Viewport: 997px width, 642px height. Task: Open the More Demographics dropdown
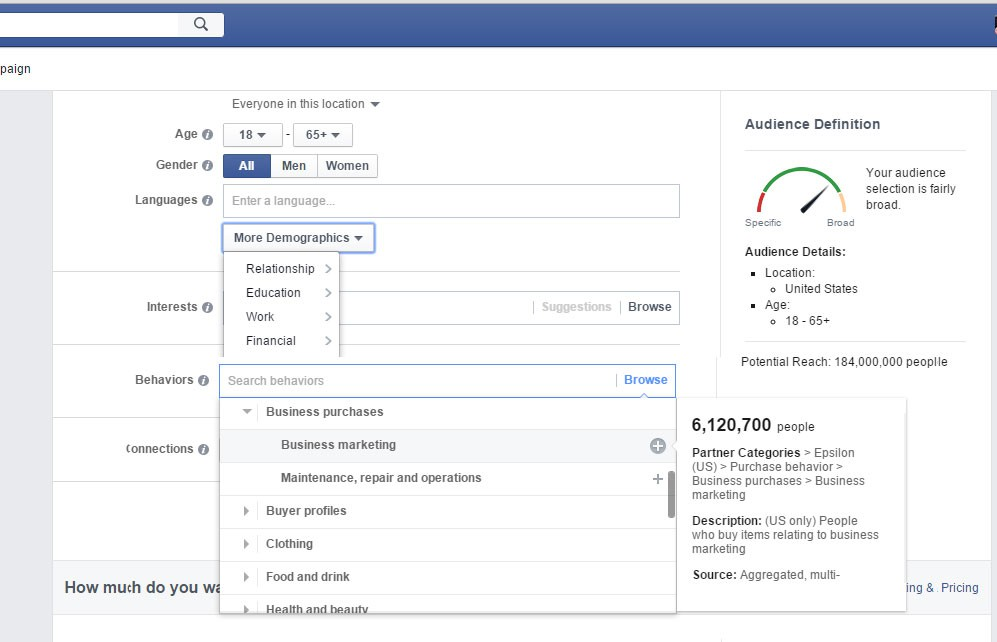[298, 238]
